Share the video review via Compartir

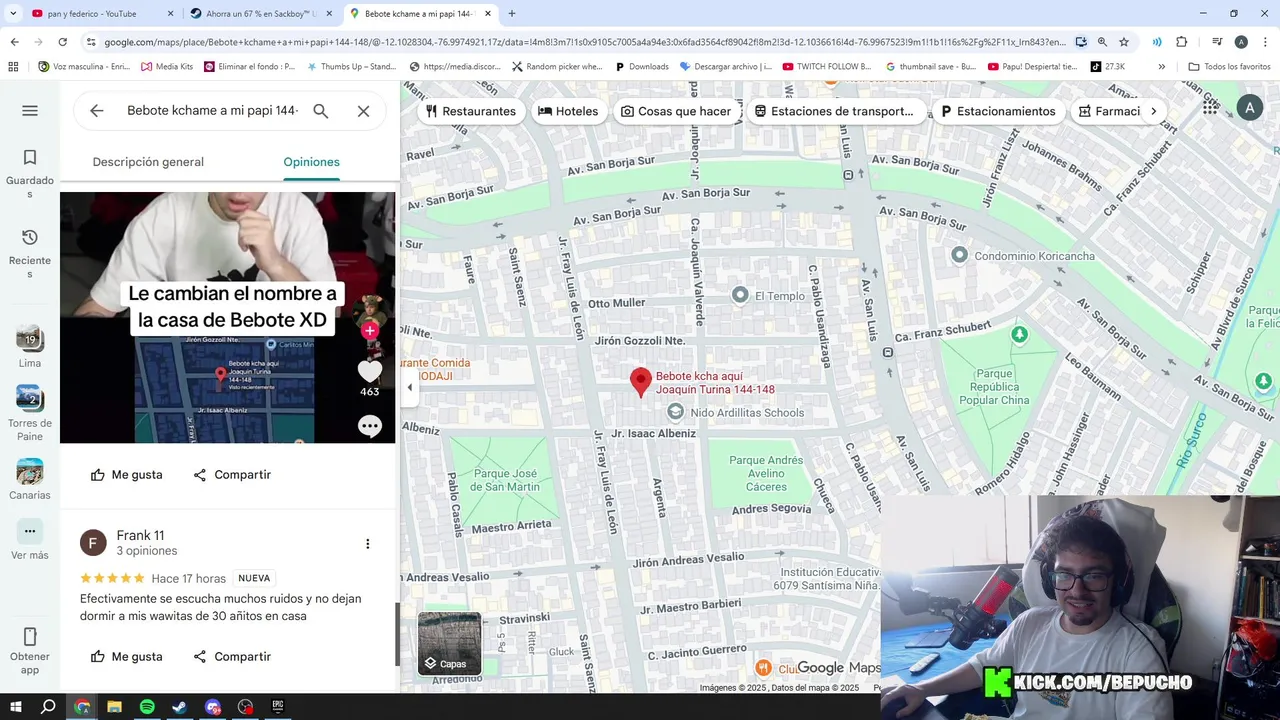coord(232,475)
